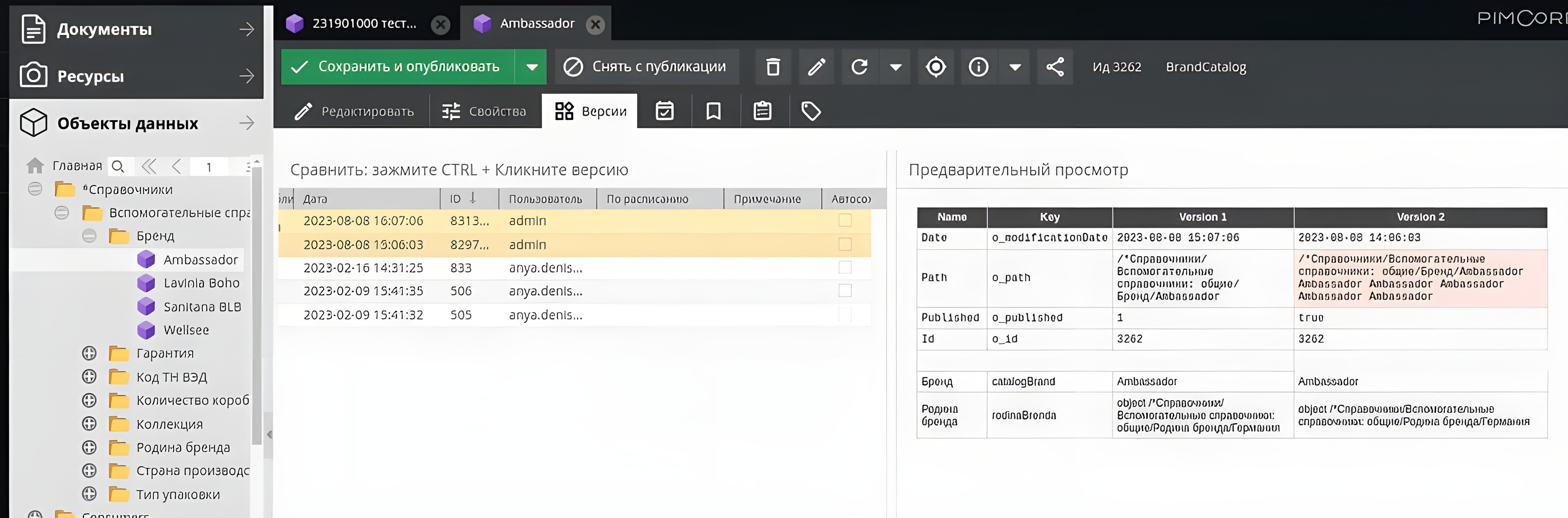The width and height of the screenshot is (1568, 518).
Task: Click the locate-in-tree target icon
Action: 936,67
